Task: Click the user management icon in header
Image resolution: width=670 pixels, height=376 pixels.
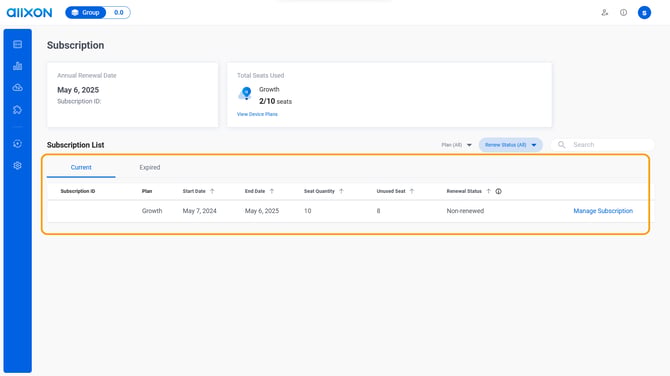Action: point(605,12)
